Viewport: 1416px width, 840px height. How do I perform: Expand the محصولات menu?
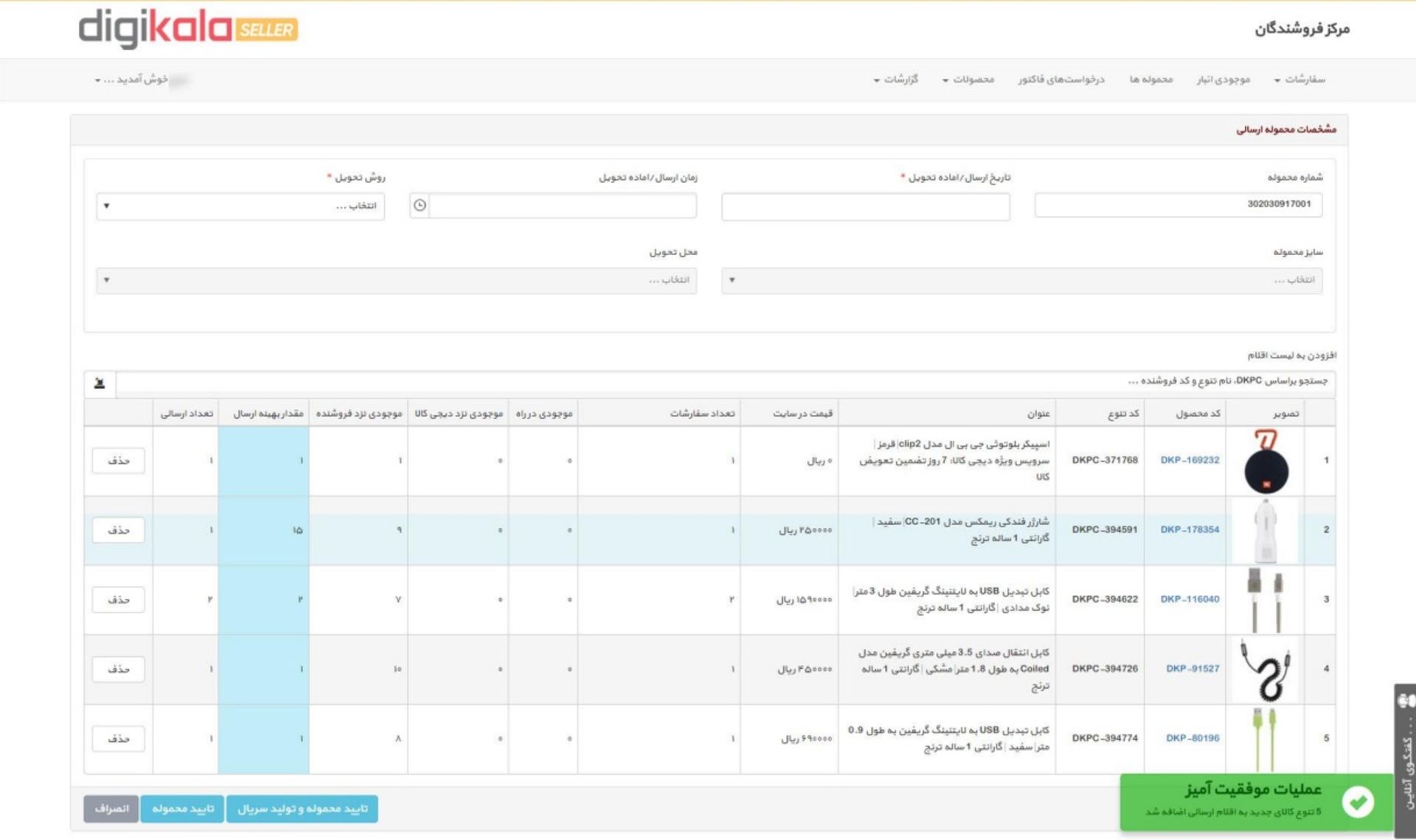(x=968, y=79)
